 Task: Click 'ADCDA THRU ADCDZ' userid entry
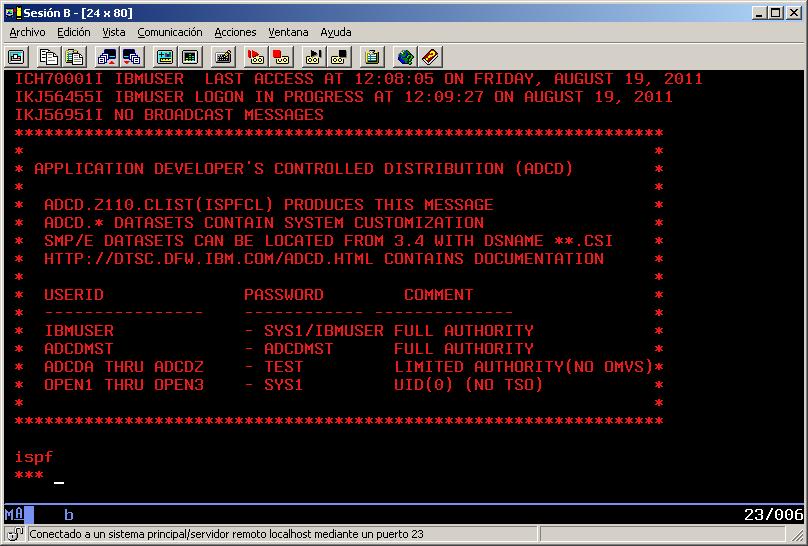(124, 367)
